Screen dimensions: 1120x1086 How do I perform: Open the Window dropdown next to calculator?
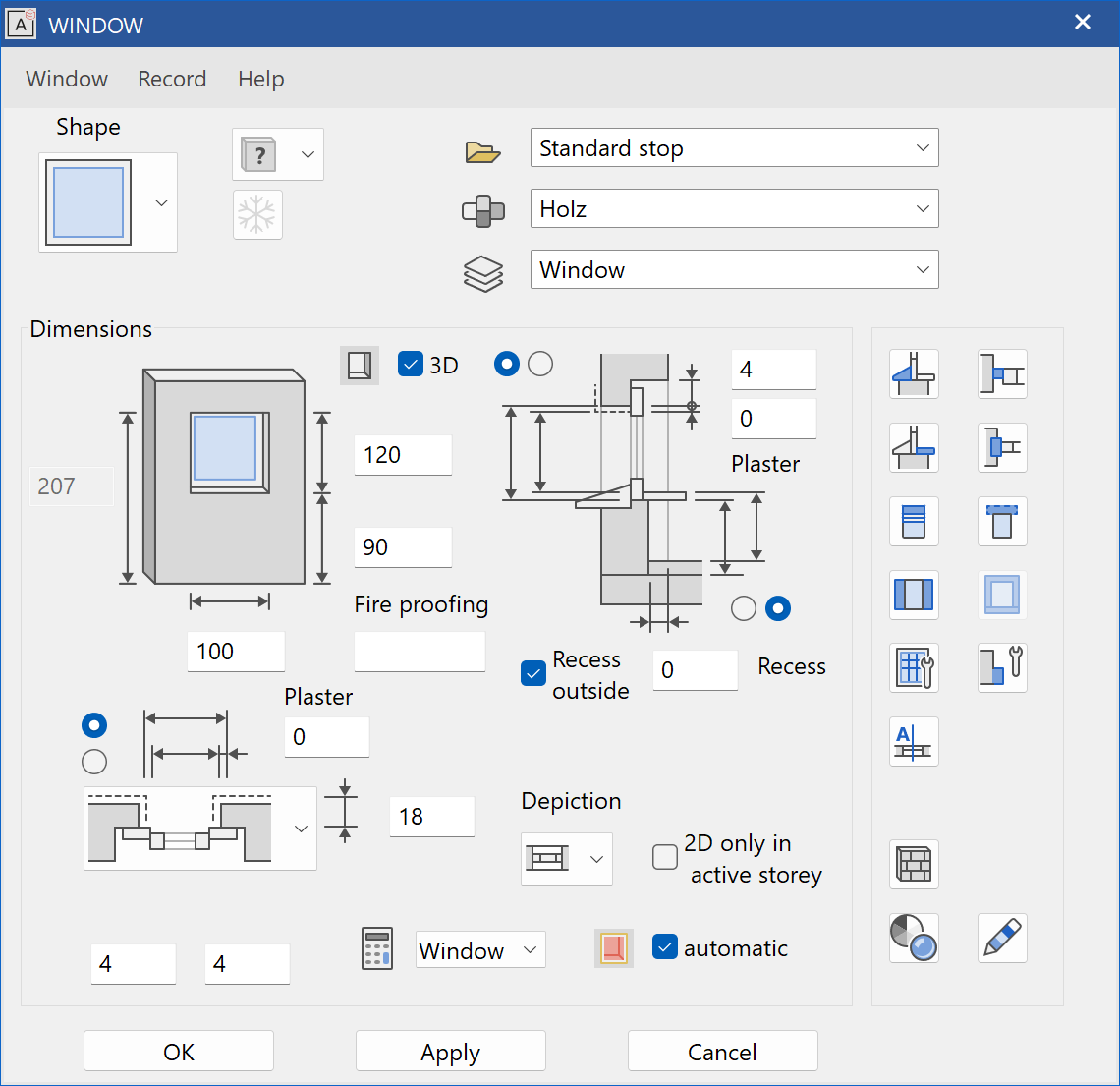[480, 949]
